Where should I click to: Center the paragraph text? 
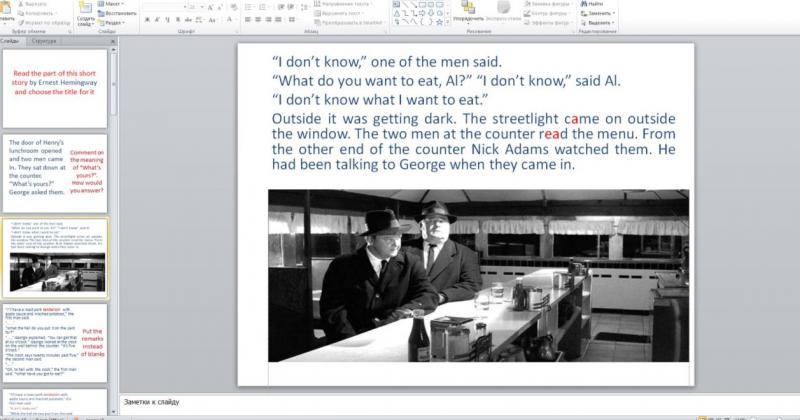pyautogui.click(x=258, y=19)
